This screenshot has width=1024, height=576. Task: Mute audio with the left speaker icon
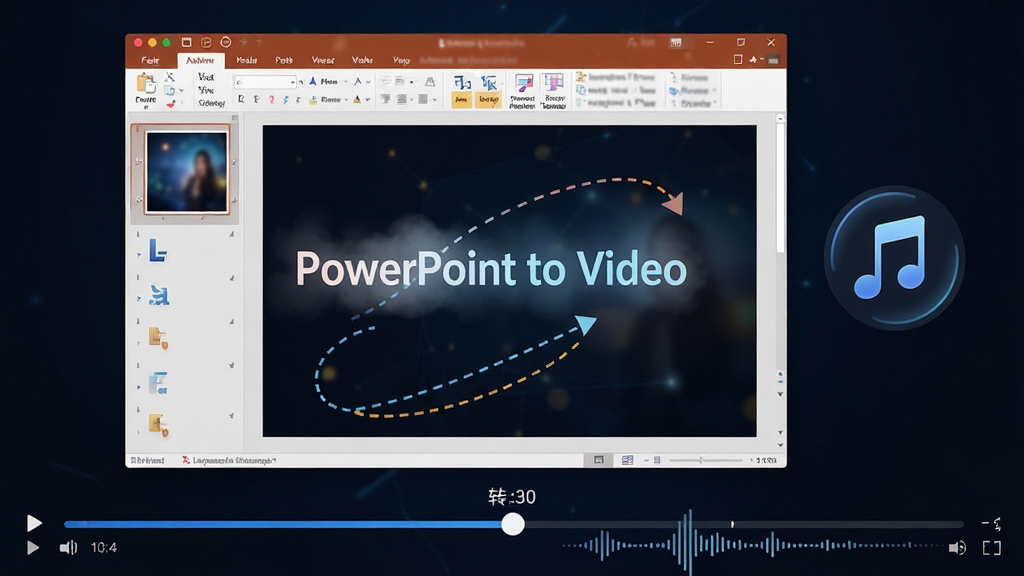[x=68, y=548]
